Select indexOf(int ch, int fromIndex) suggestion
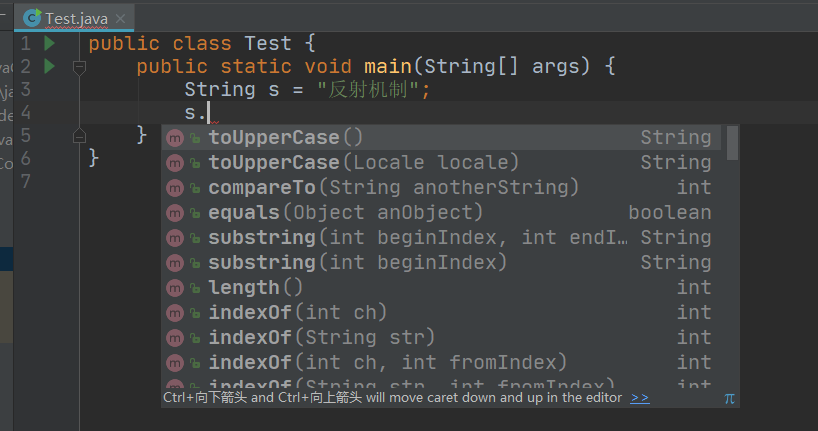Viewport: 818px width, 431px height. coord(441,363)
